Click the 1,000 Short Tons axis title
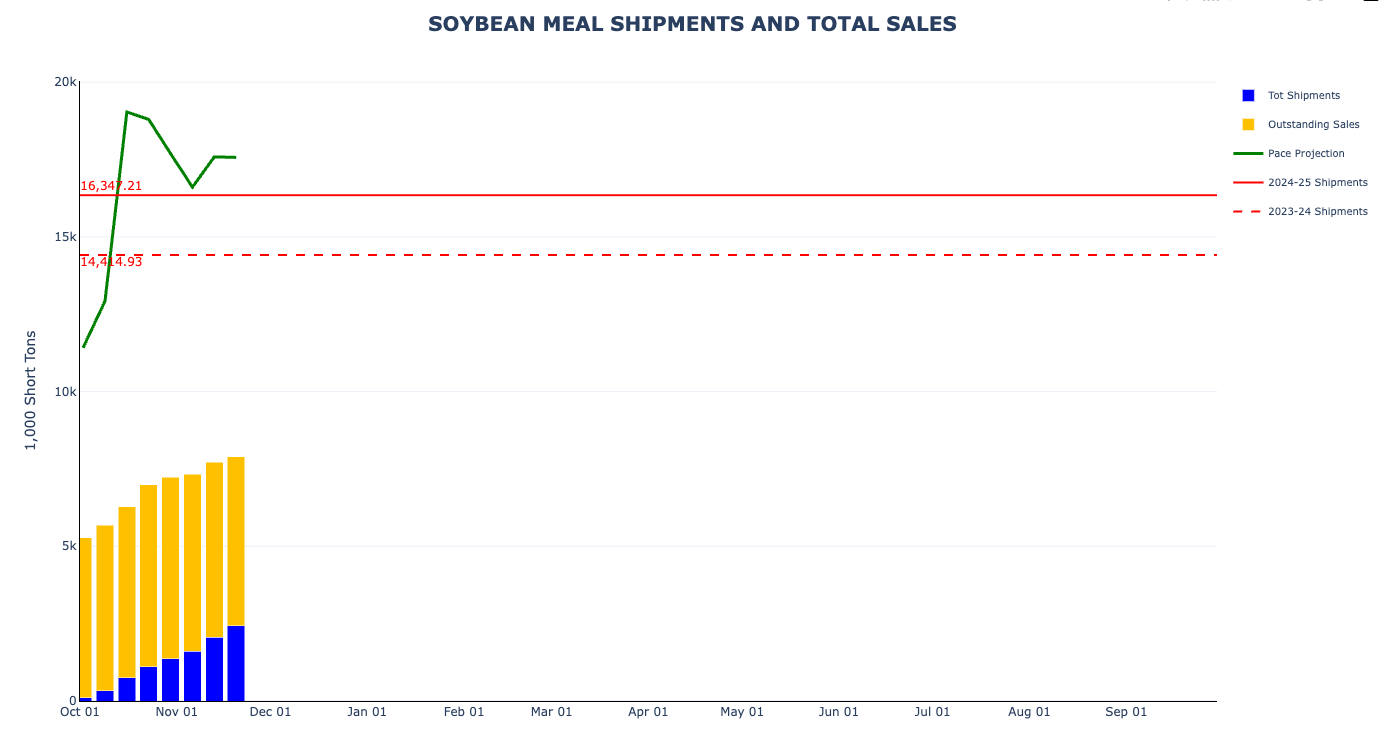The width and height of the screenshot is (1394, 750). (30, 390)
